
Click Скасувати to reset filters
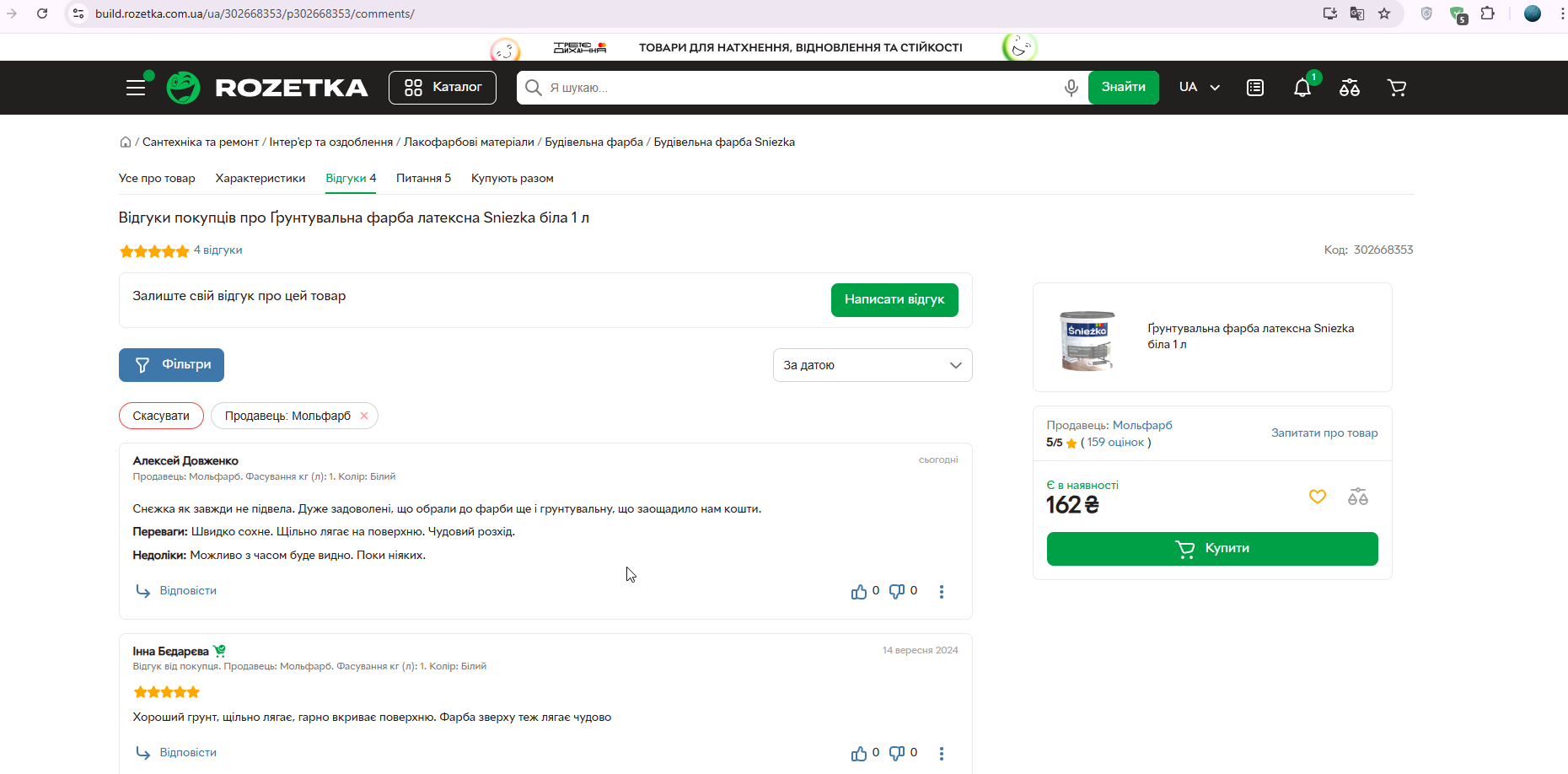161,416
